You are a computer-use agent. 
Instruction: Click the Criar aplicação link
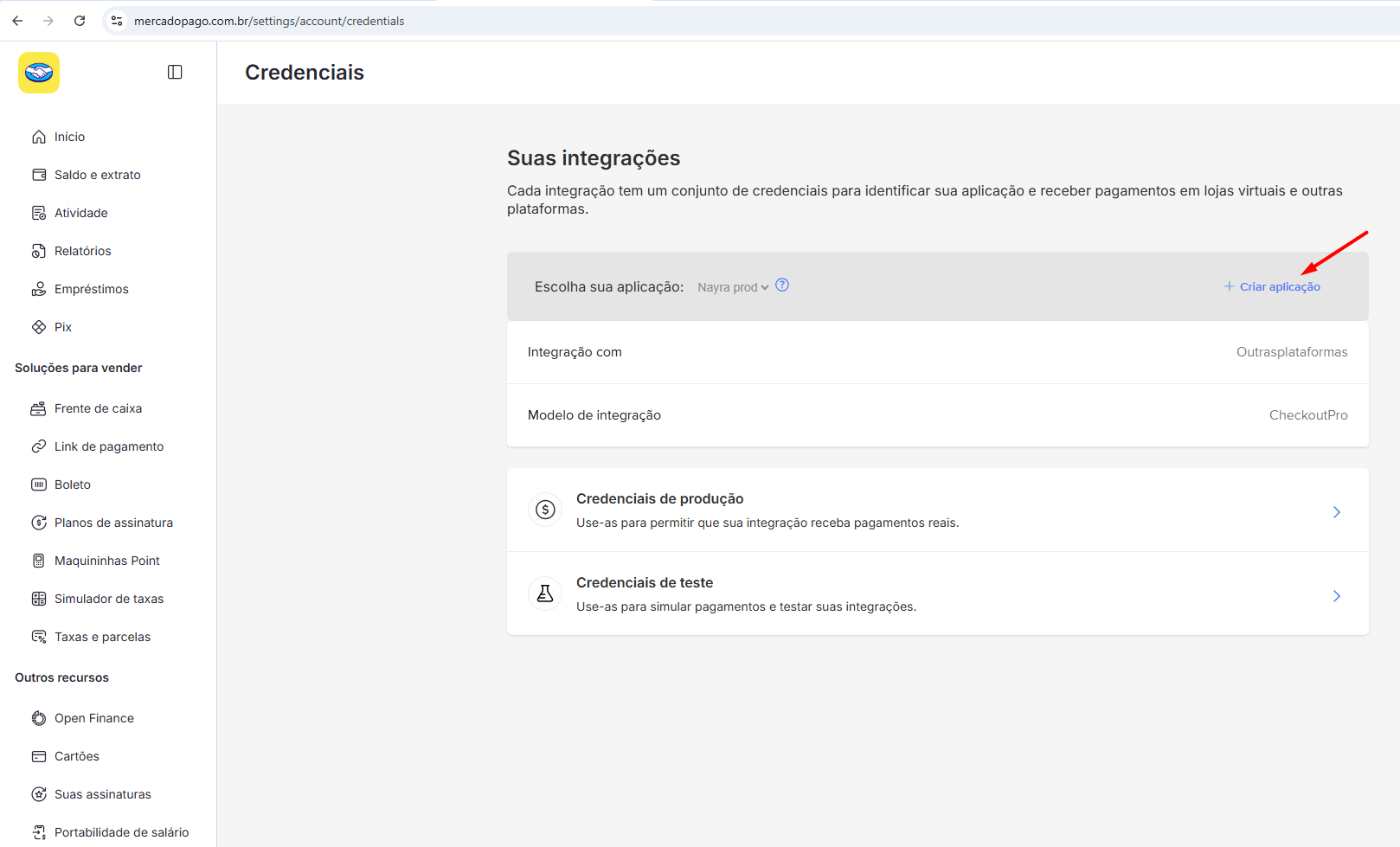pos(1272,286)
